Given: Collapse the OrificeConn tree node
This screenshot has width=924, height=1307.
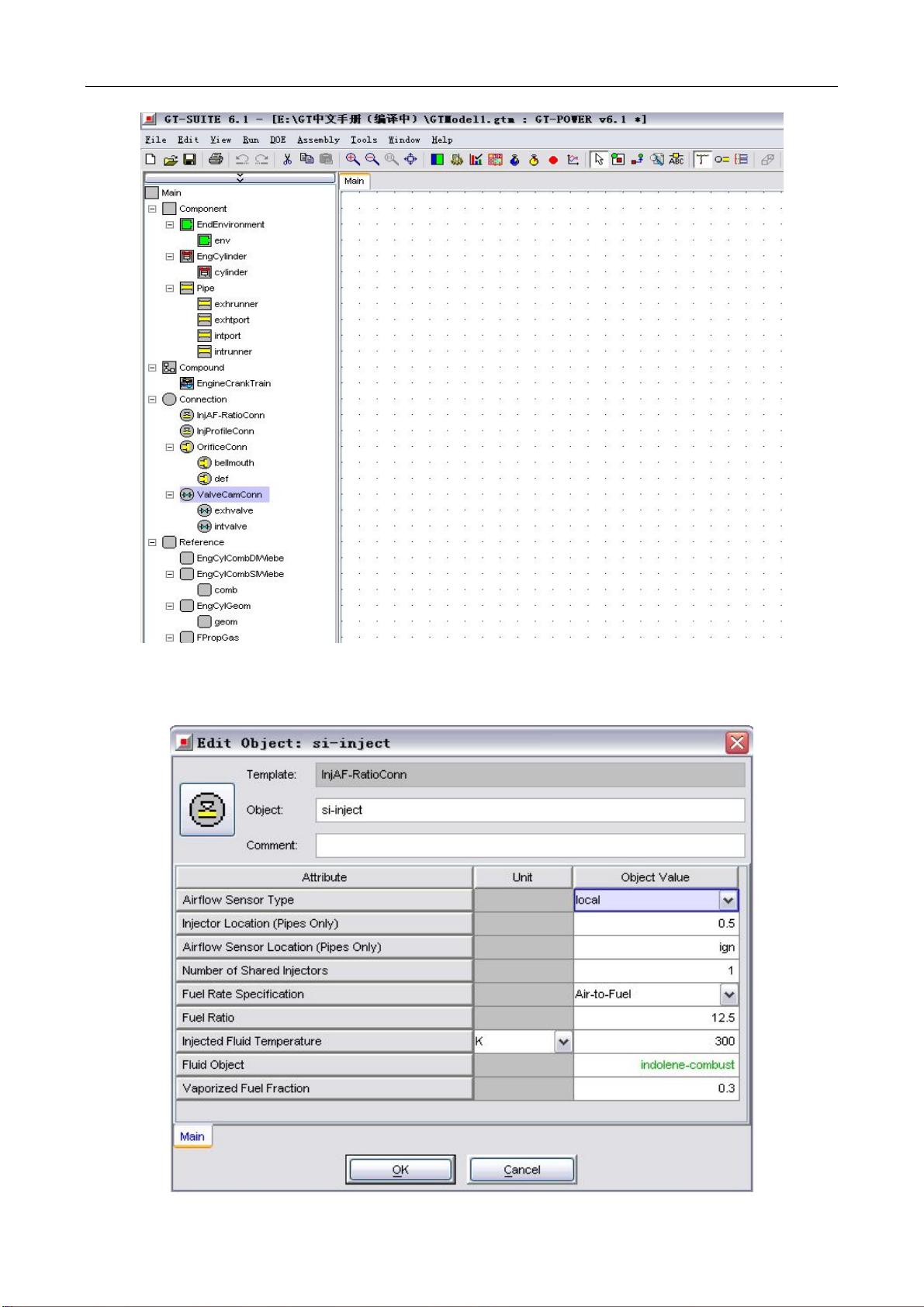Looking at the screenshot, I should 170,448.
